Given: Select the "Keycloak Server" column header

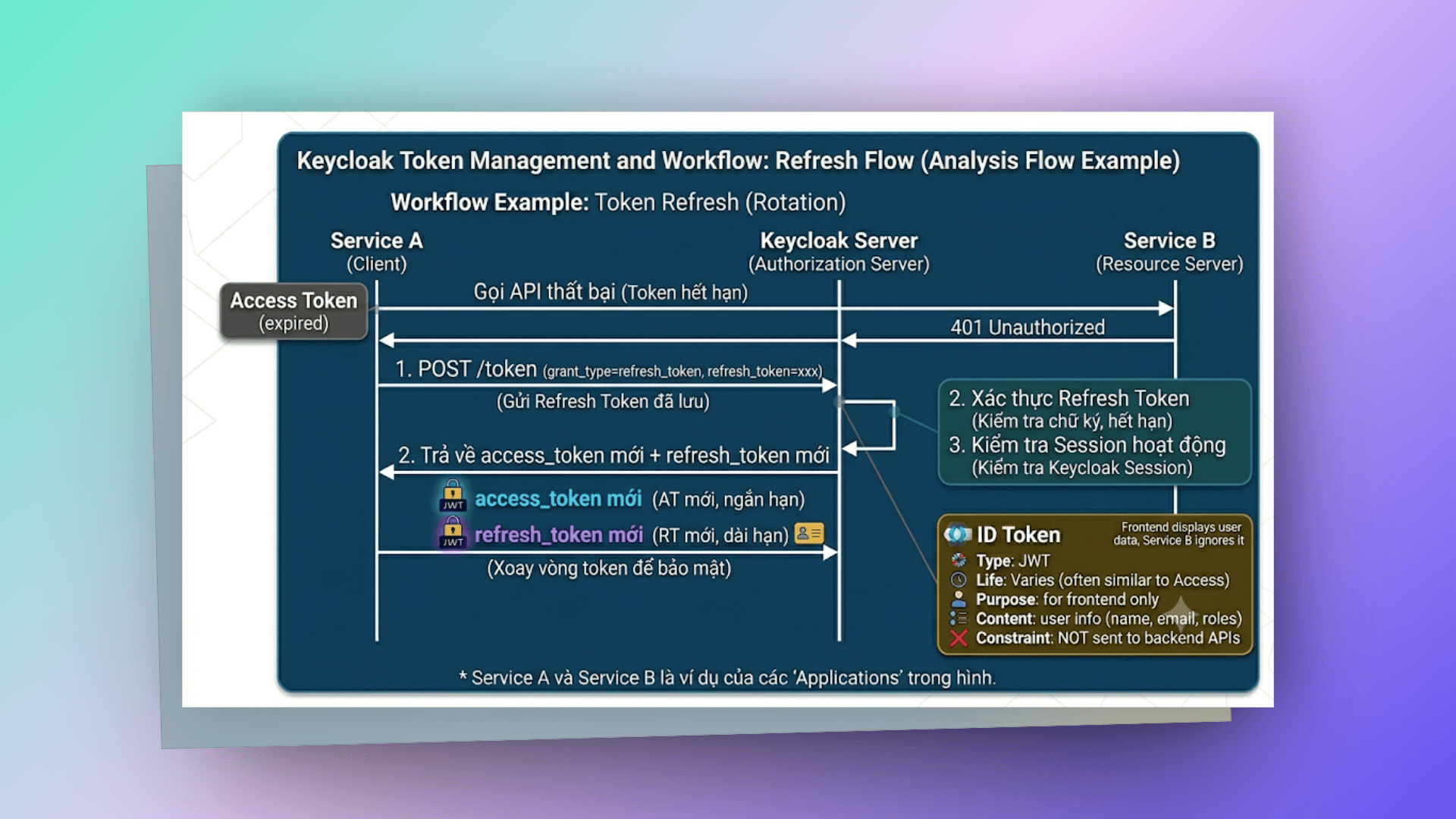Looking at the screenshot, I should pos(839,240).
